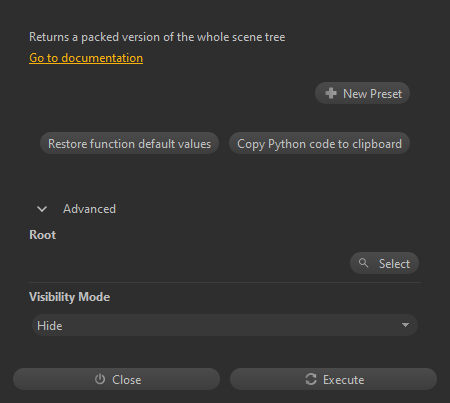
Task: Click the power icon on Close
Action: [100, 379]
